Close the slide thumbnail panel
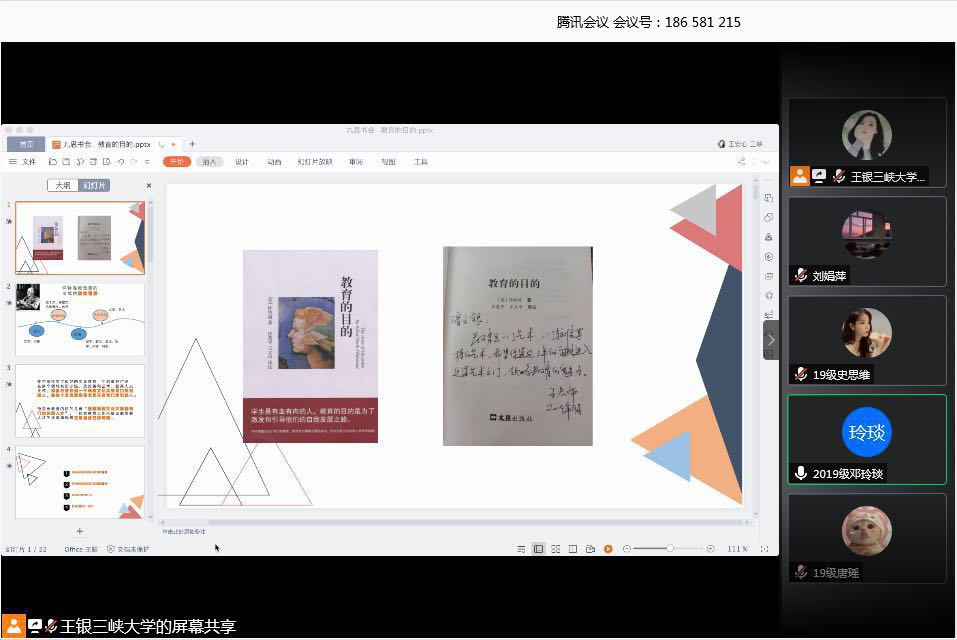The width and height of the screenshot is (957, 640). (149, 185)
